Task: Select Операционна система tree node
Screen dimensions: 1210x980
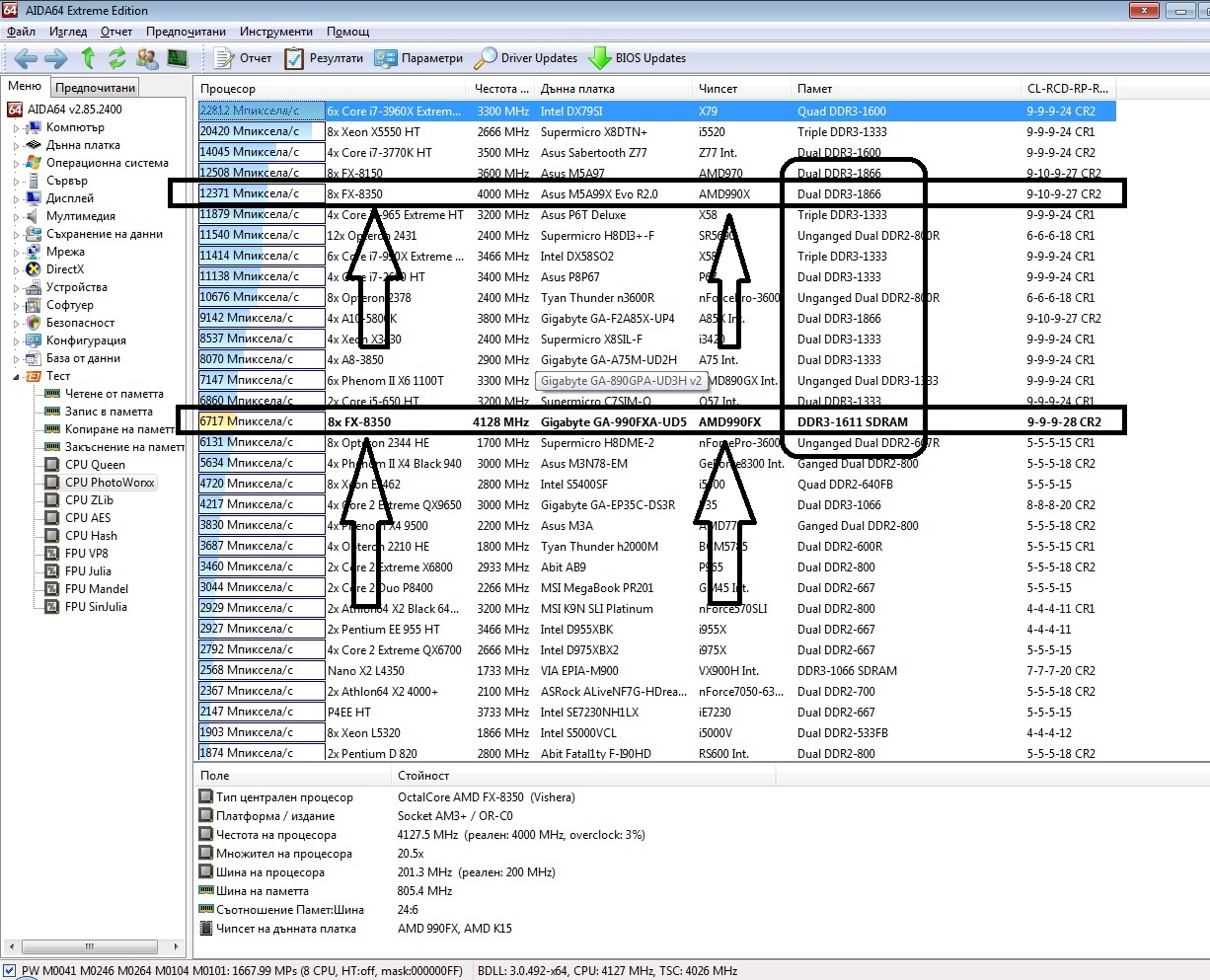Action: click(x=107, y=163)
